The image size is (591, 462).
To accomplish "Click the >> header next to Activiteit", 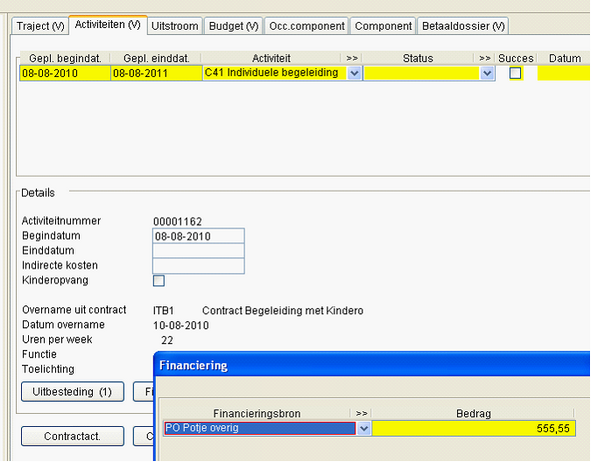I will (x=352, y=58).
